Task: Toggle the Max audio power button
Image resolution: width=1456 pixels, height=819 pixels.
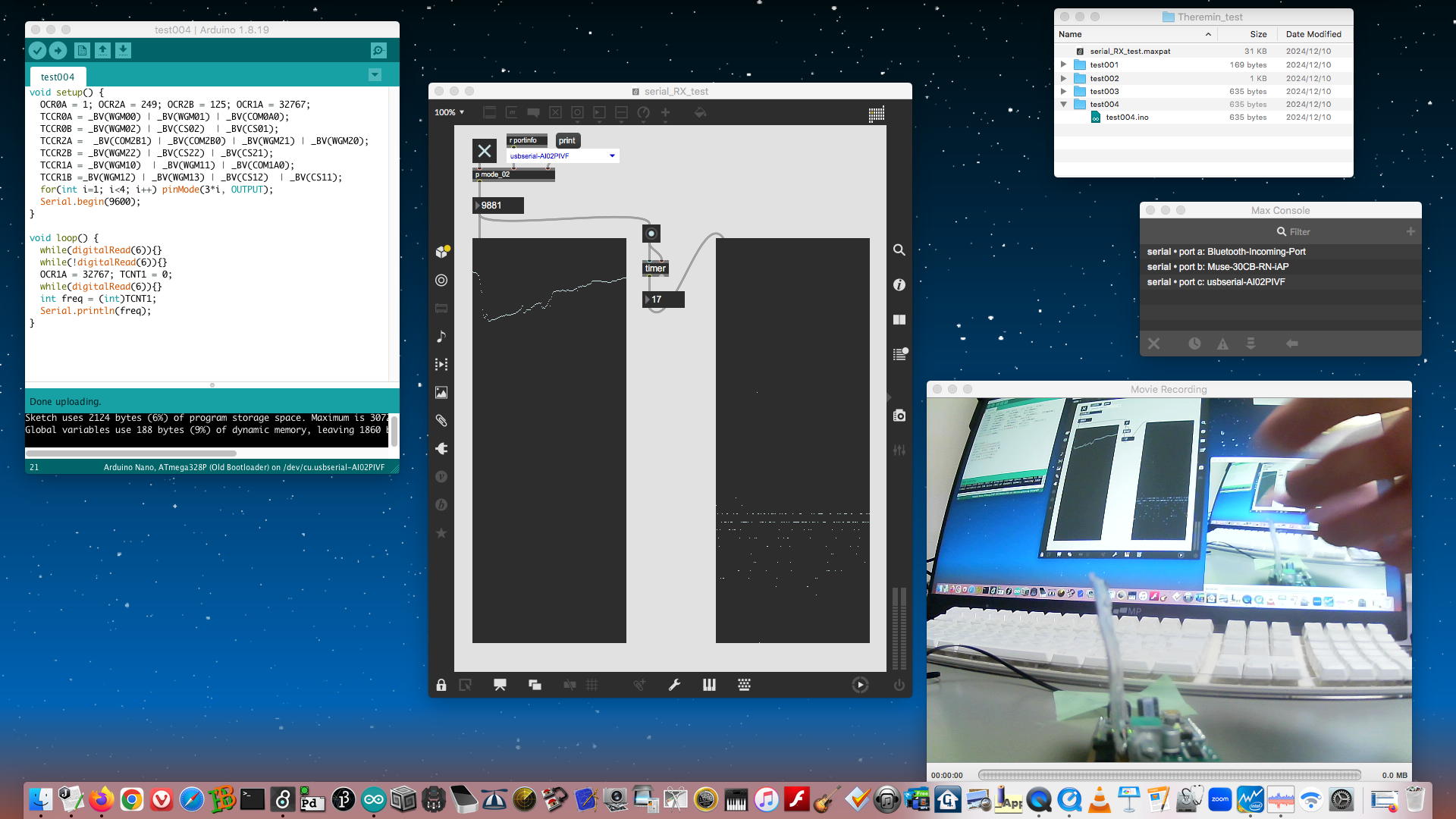Action: 899,686
